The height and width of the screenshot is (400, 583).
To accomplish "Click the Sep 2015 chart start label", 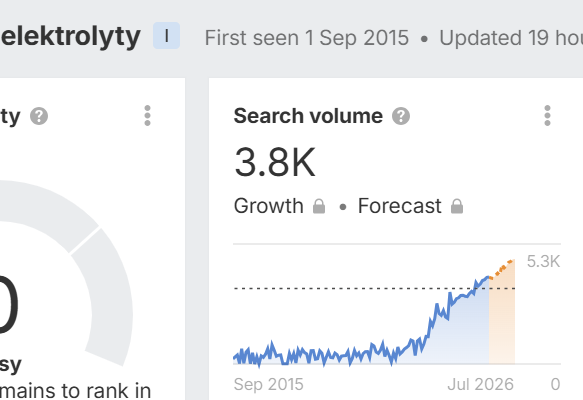I will point(268,384).
